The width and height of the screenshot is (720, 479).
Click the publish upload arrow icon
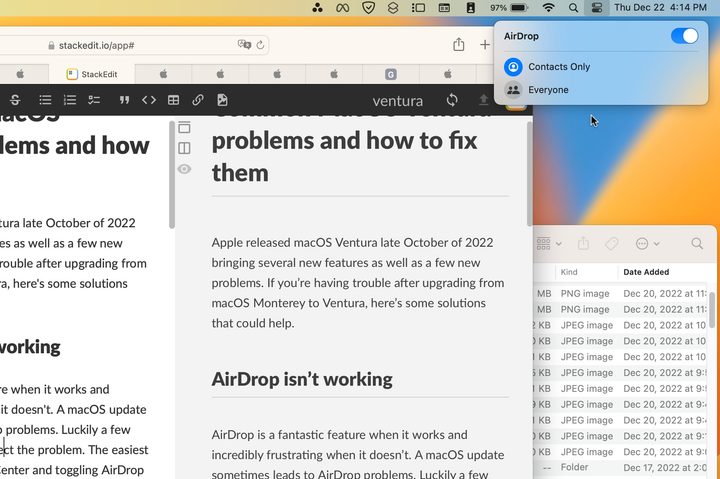(484, 100)
